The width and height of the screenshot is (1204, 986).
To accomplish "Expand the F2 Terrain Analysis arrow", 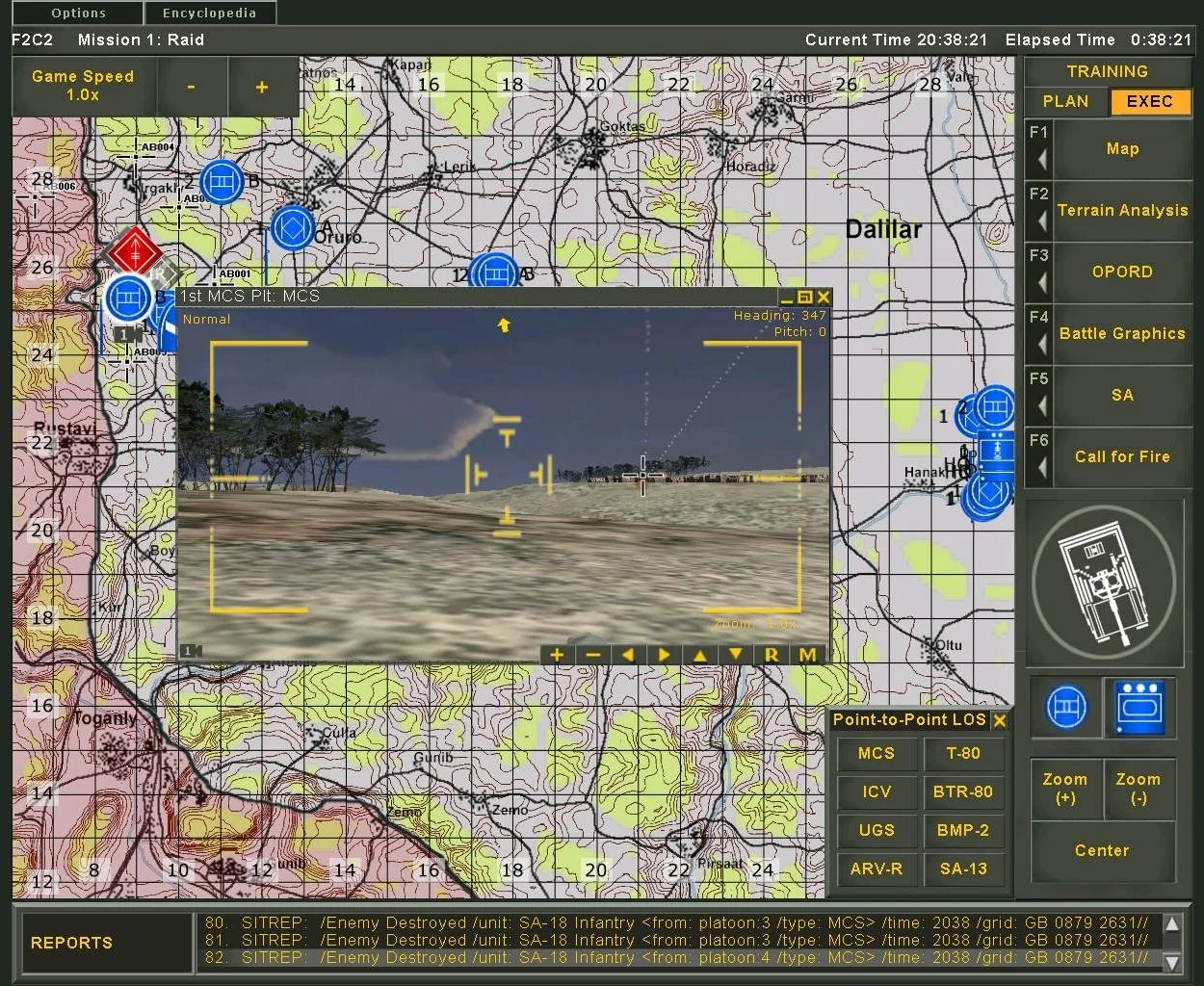I will pyautogui.click(x=1040, y=220).
